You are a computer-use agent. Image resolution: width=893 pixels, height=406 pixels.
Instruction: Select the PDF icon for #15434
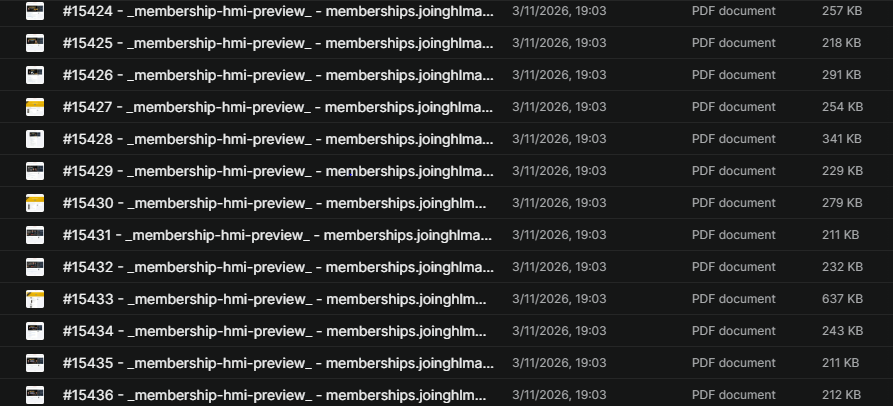[x=35, y=330]
